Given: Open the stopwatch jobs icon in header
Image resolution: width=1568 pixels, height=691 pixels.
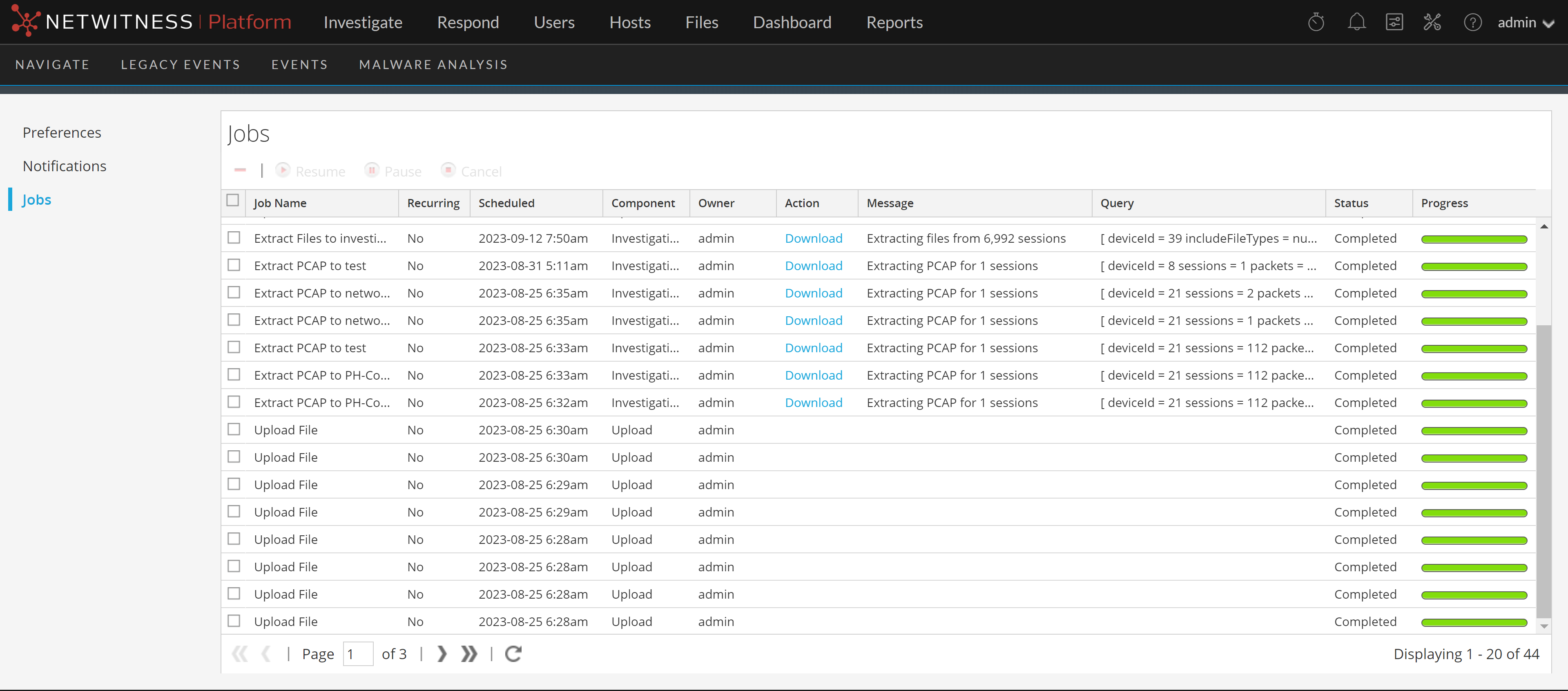Looking at the screenshot, I should pyautogui.click(x=1316, y=22).
